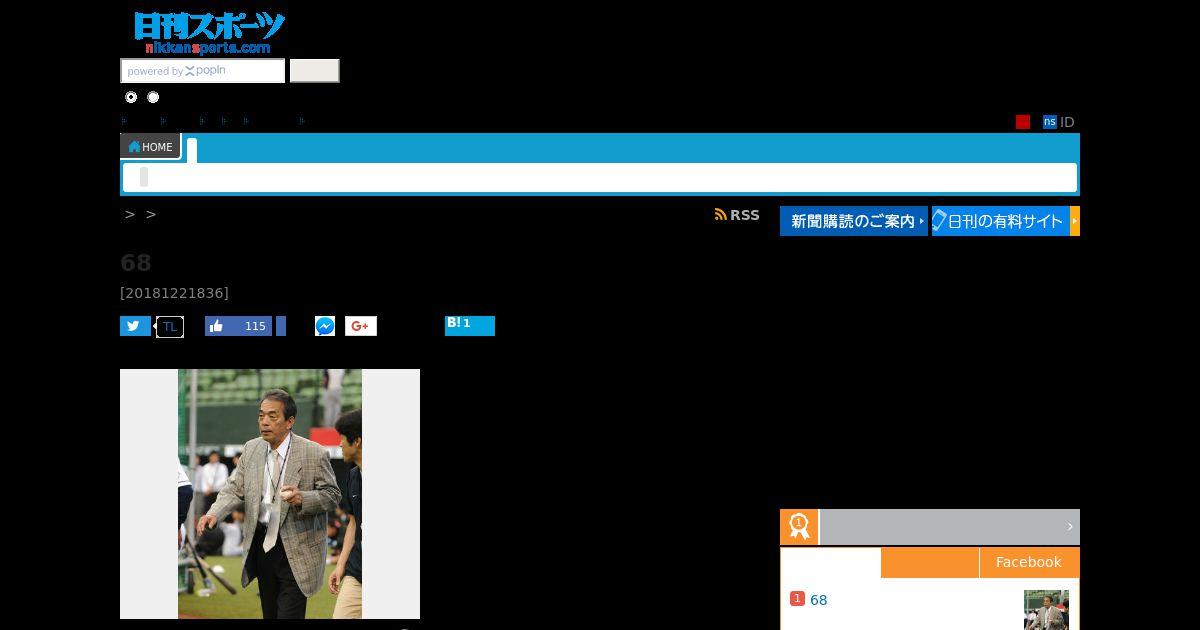Open the rank 1 article titled 68

[x=818, y=600]
